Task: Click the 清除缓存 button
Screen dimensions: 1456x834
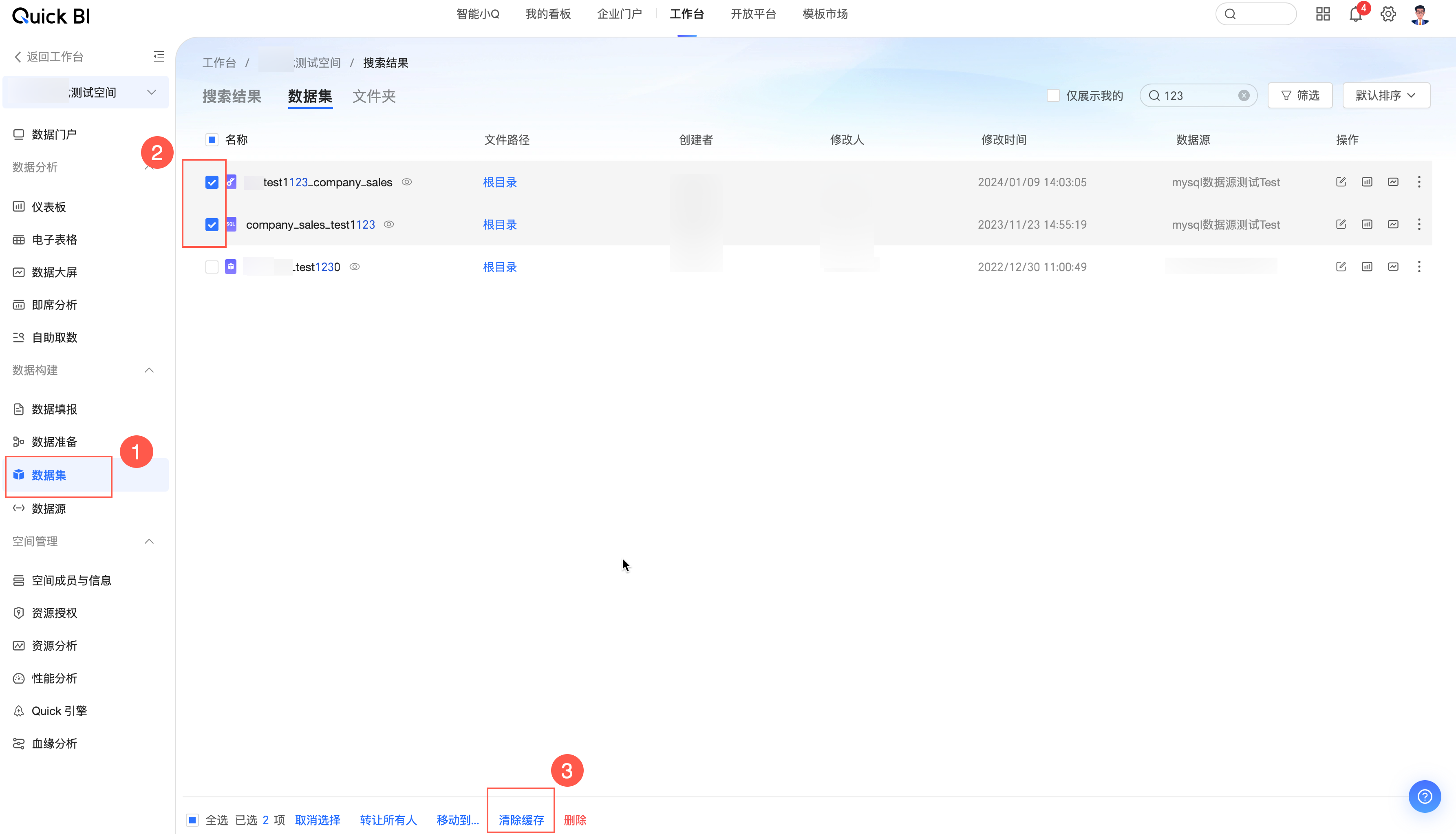Action: [521, 820]
